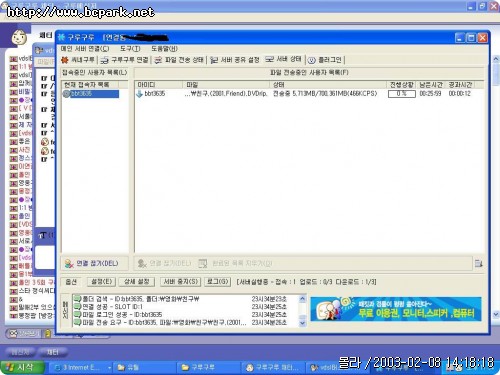Click the background window scrollbar down arrow
The image size is (500, 375).
point(496,314)
